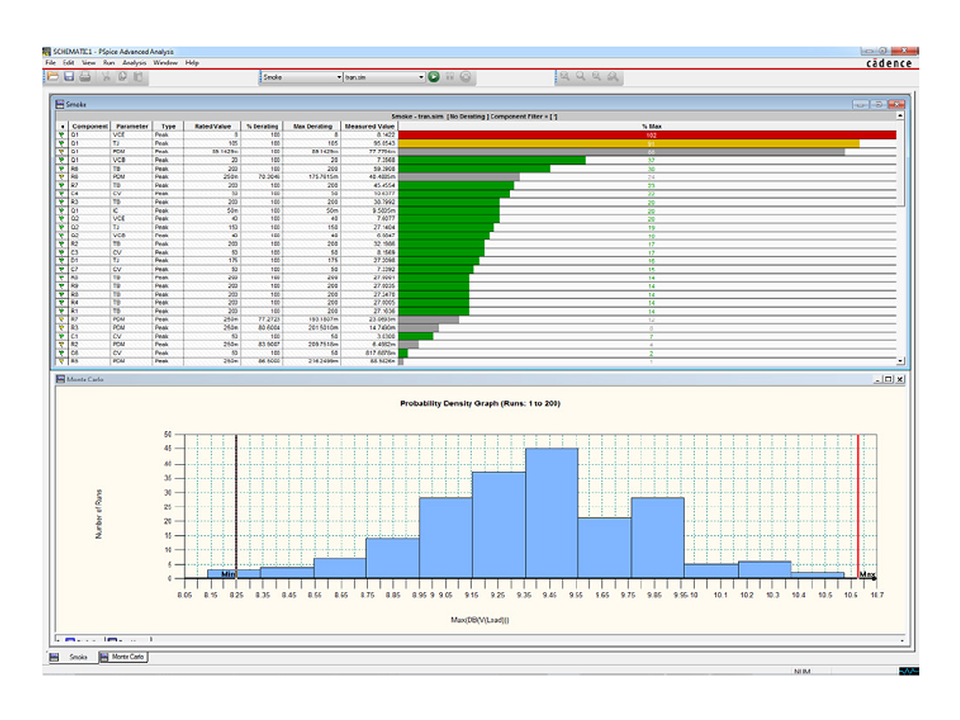Screen dimensions: 960x720
Task: Open the Edit menu
Action: [68, 62]
